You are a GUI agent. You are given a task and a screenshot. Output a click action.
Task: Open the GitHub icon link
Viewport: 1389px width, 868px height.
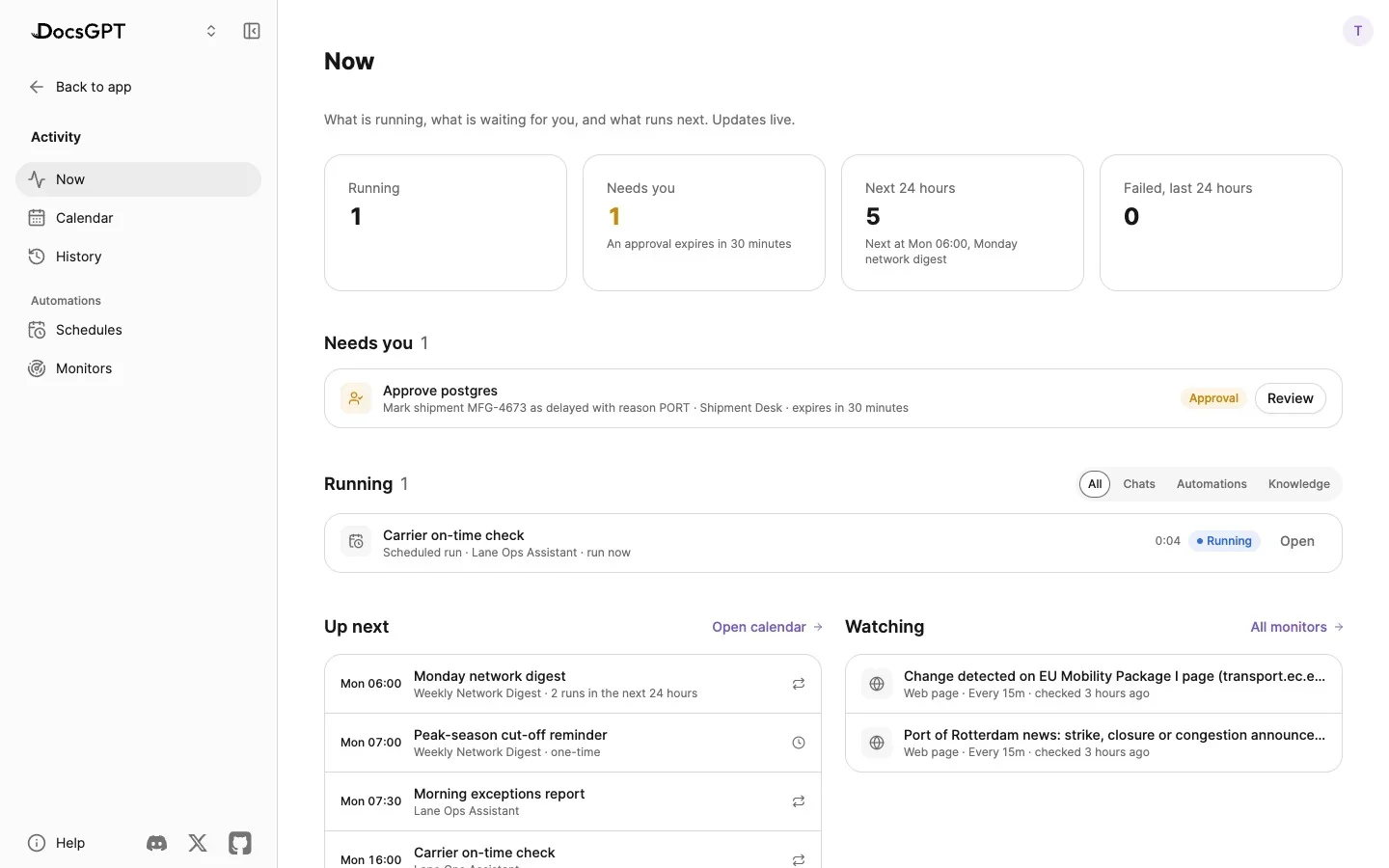[x=240, y=843]
